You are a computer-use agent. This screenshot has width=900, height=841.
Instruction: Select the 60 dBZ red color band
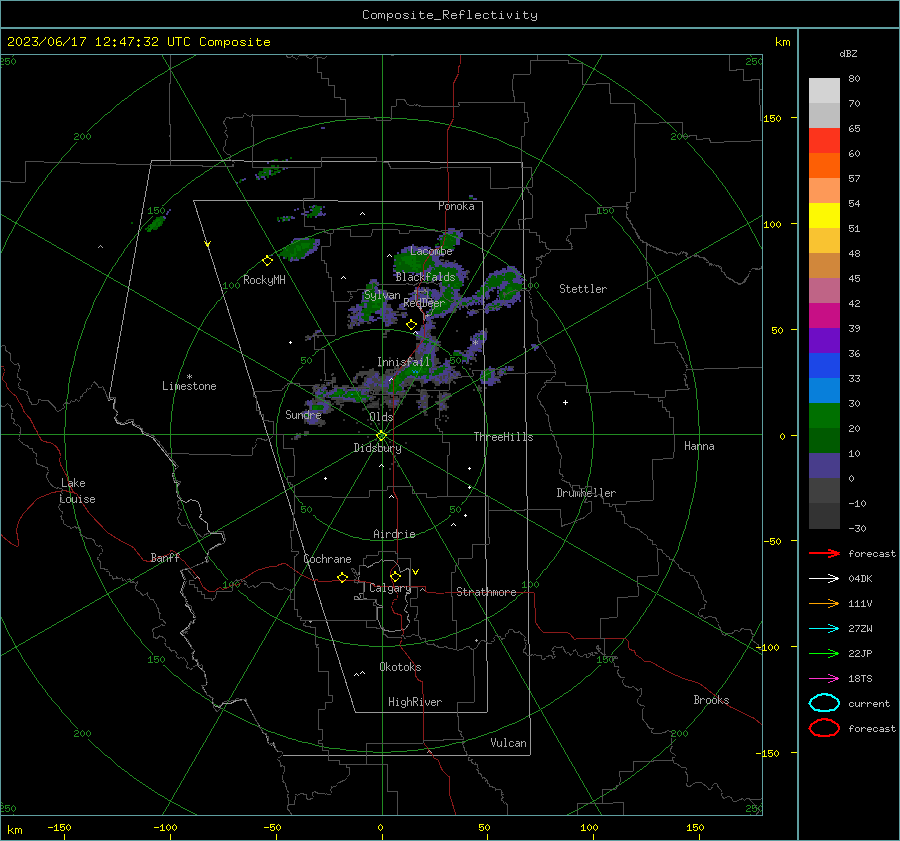pos(824,141)
